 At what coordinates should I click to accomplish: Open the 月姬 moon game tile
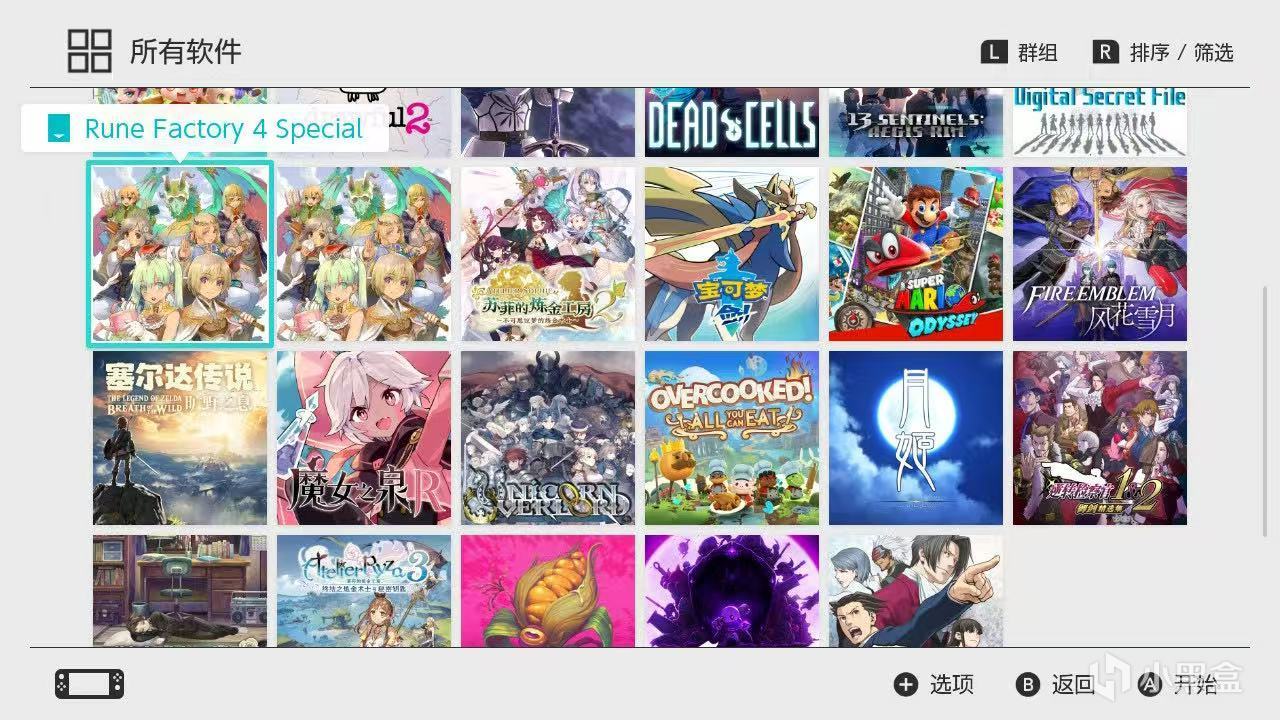click(916, 438)
